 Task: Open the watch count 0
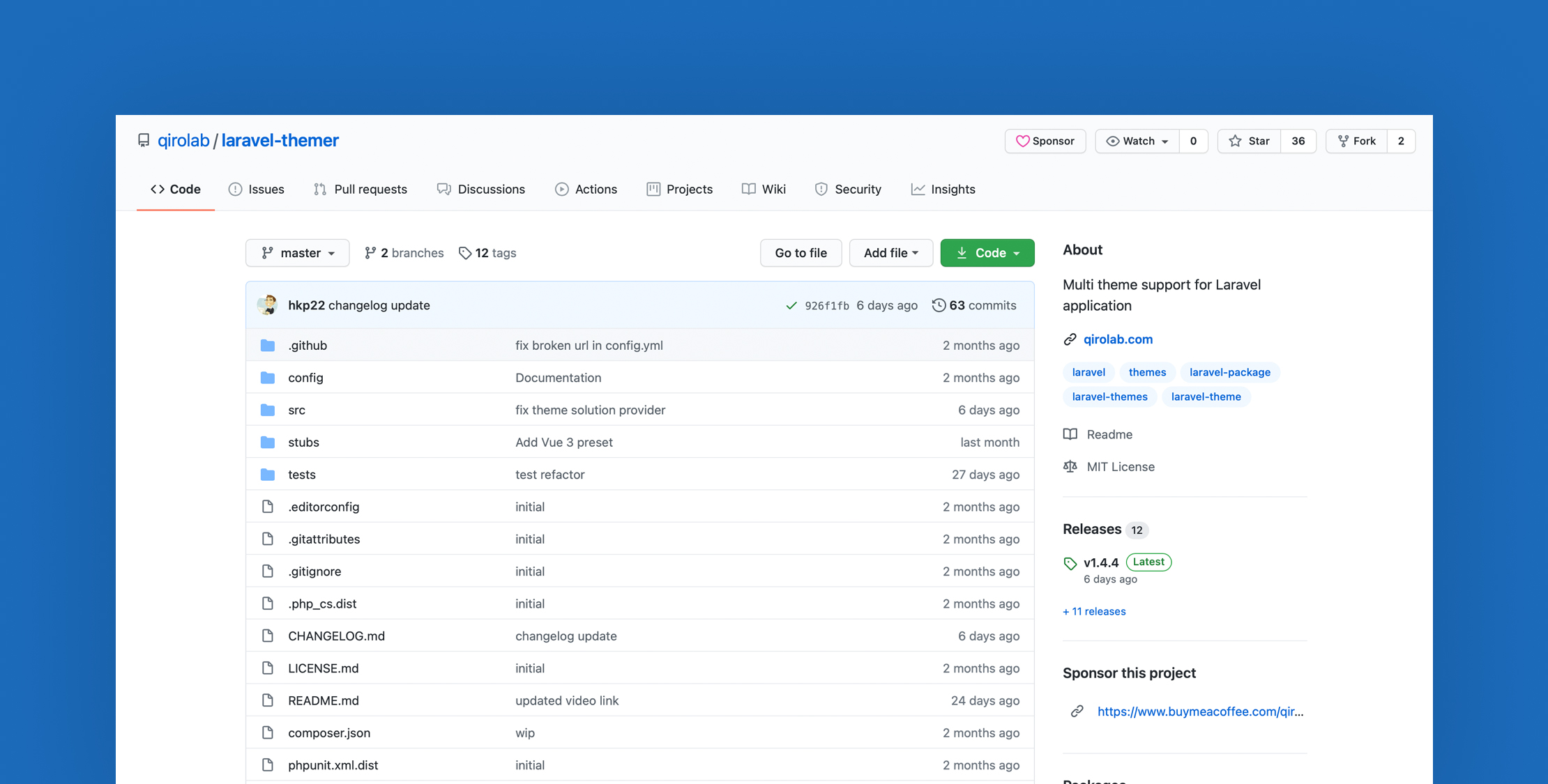1193,141
